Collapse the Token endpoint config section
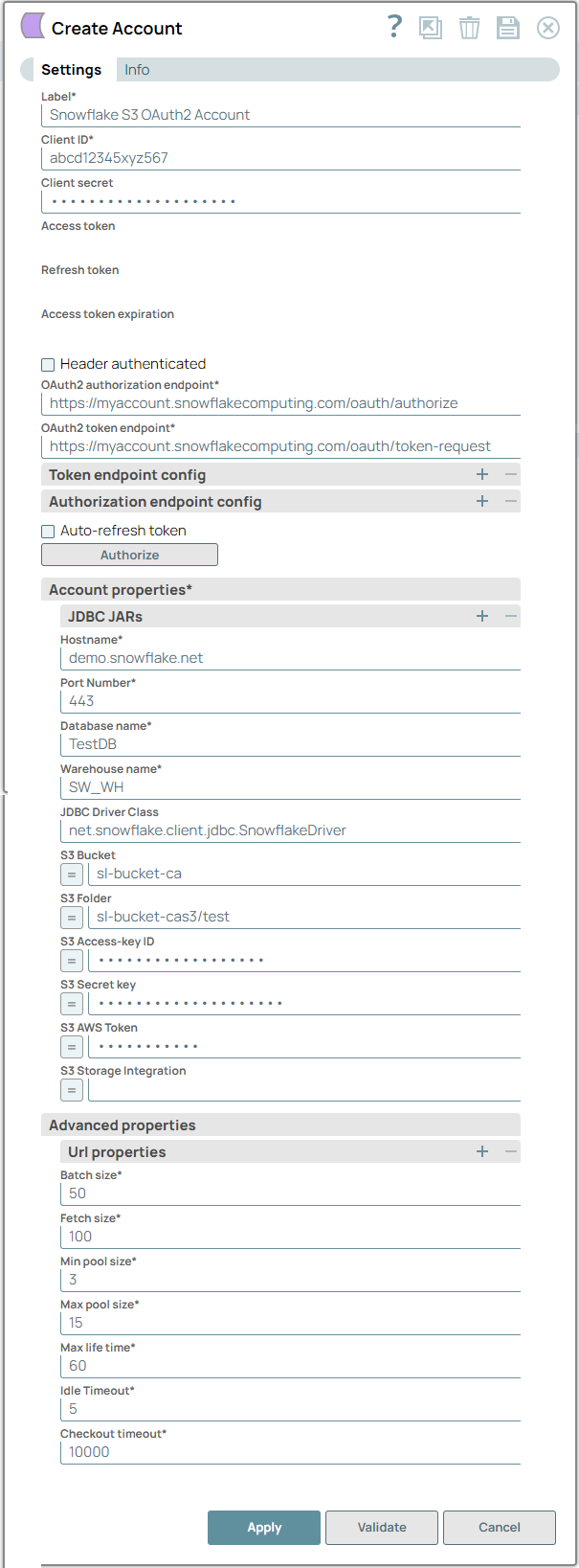 pos(509,473)
